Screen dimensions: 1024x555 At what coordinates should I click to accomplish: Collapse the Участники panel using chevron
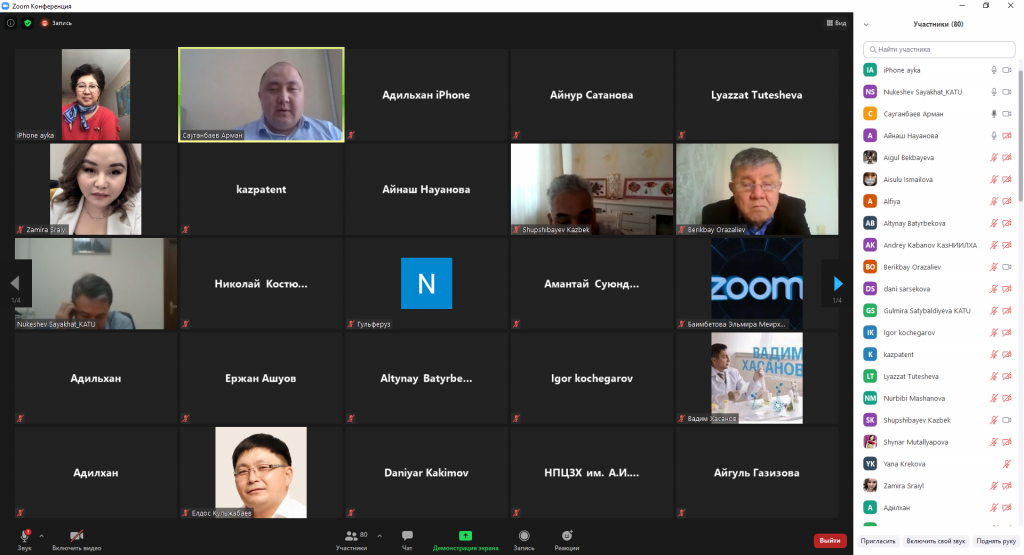click(866, 24)
